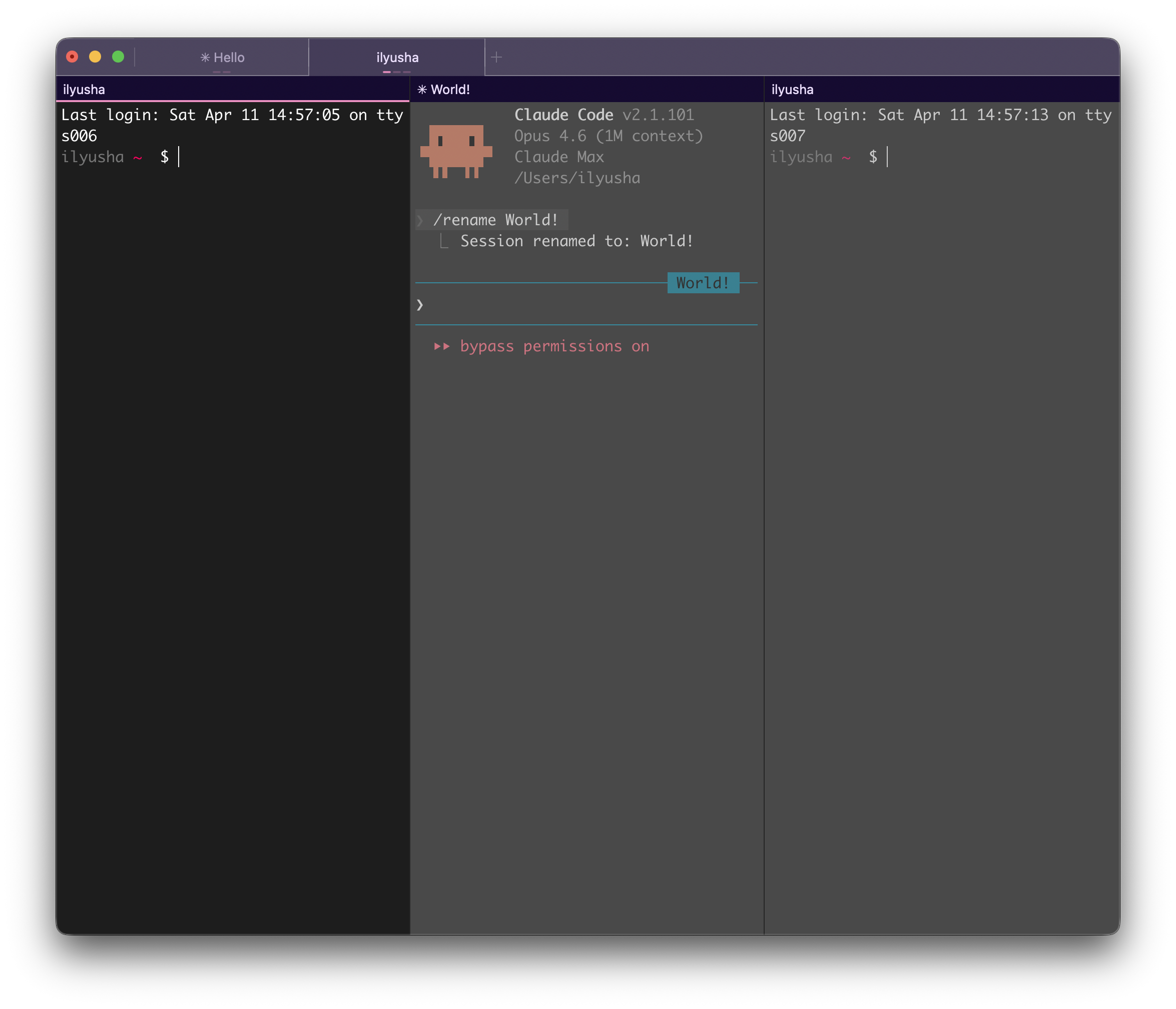
Task: Open a new tab with the plus button
Action: [x=496, y=58]
